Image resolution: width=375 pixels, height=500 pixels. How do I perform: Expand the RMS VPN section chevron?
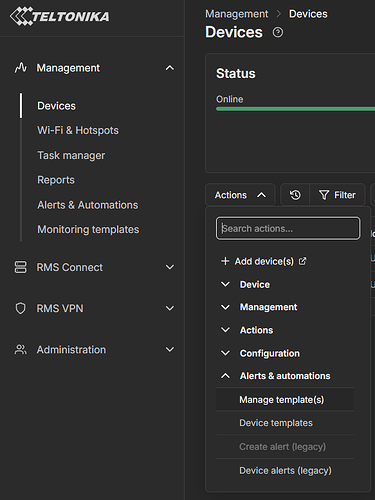(x=170, y=308)
